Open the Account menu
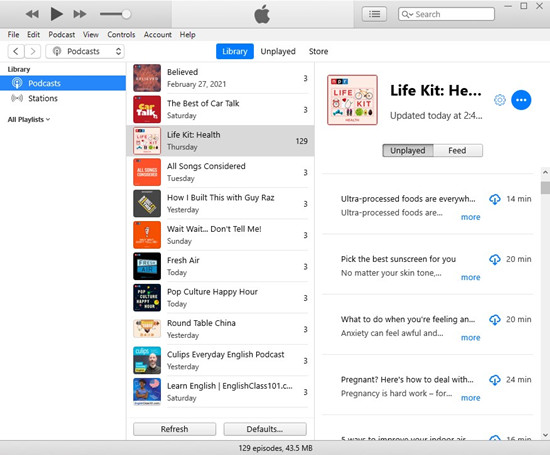 tap(157, 35)
